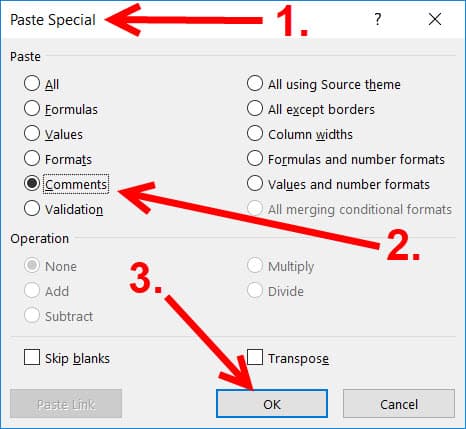Choose the Formulas radio button

click(32, 108)
